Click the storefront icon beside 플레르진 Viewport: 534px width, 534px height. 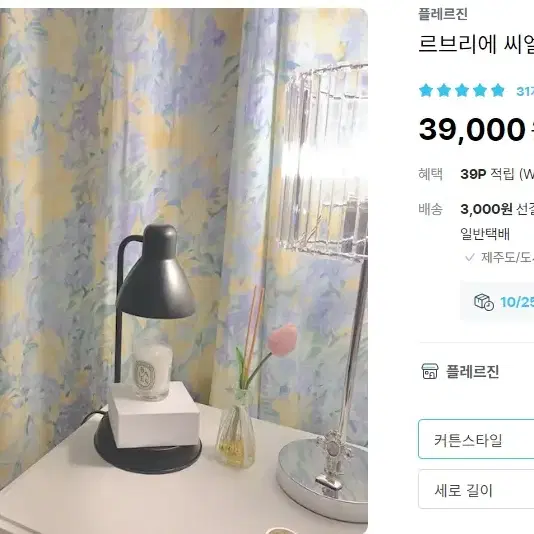click(x=430, y=371)
